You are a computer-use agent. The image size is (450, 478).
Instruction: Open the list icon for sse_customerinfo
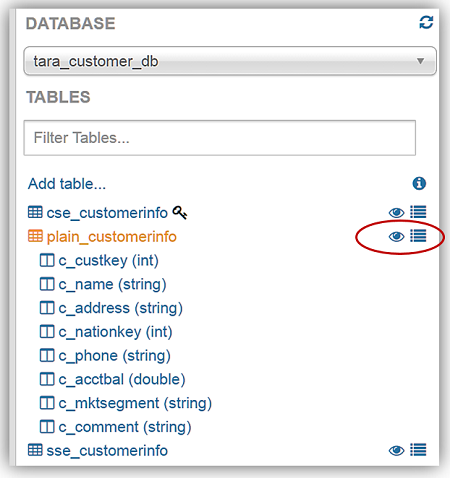(x=418, y=450)
